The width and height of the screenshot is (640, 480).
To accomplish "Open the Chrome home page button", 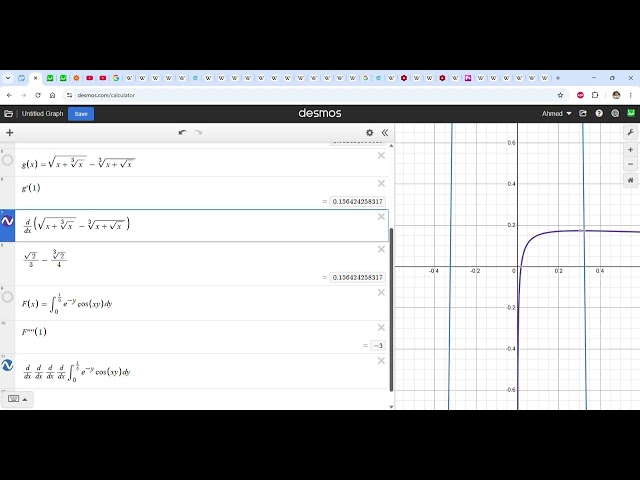I will pyautogui.click(x=52, y=95).
